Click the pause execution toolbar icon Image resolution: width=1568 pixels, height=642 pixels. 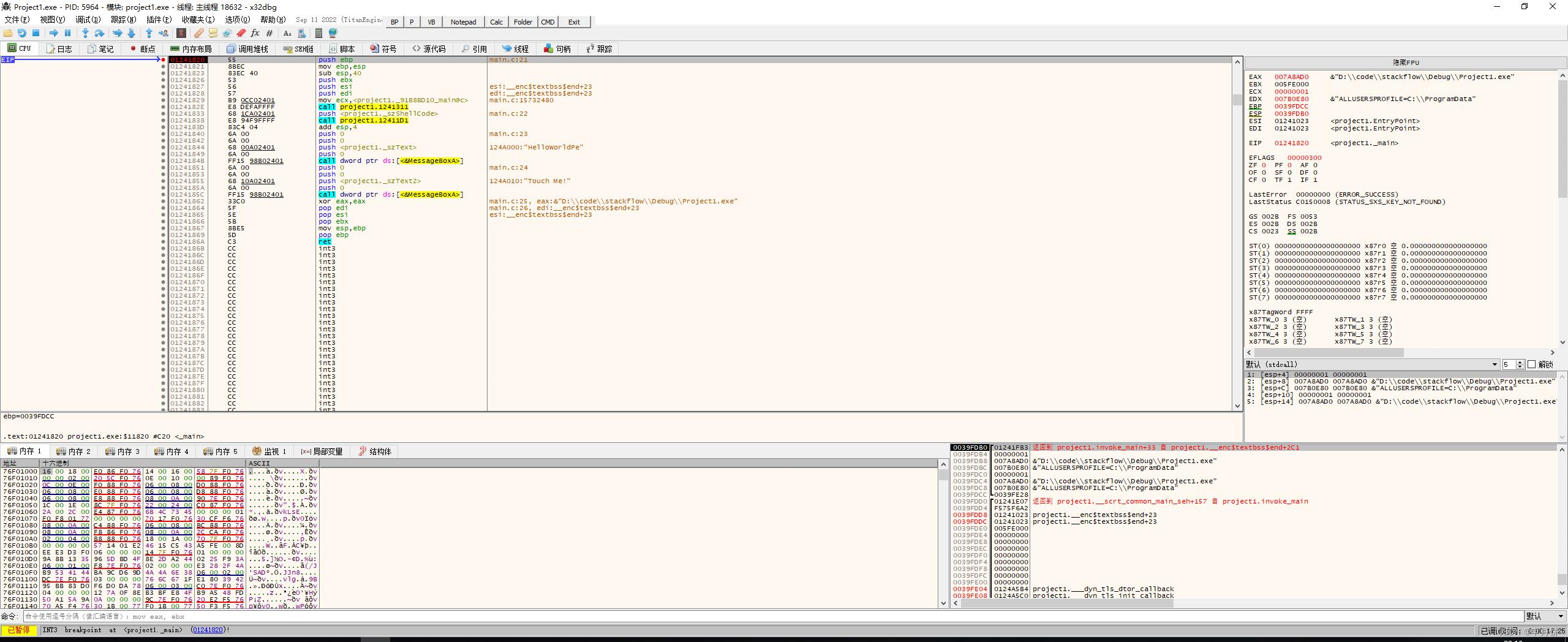(67, 33)
